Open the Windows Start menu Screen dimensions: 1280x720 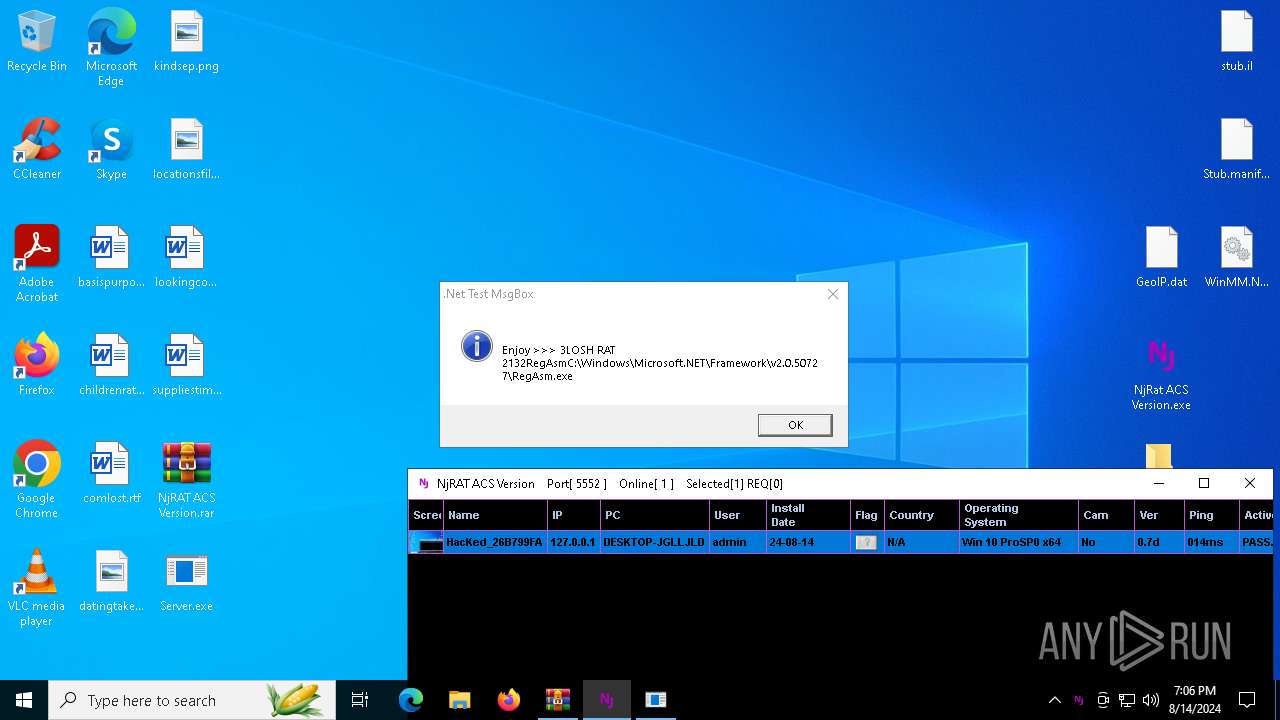[x=24, y=700]
